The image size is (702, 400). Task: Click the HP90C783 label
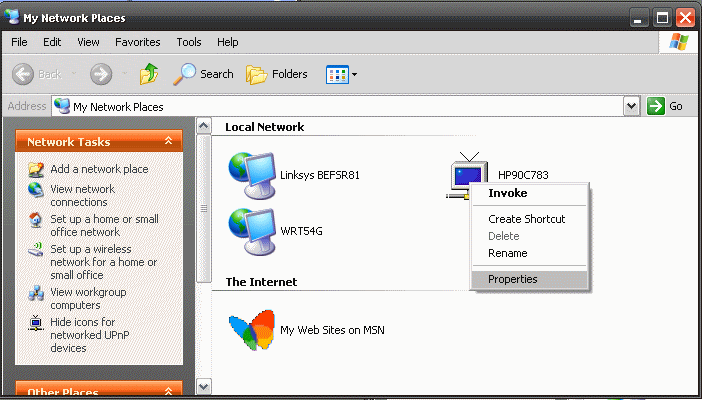coord(523,175)
